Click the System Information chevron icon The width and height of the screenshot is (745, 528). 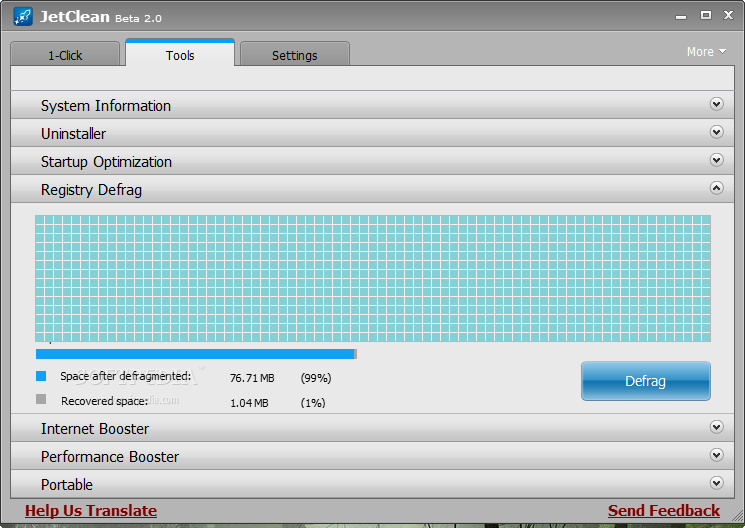pos(716,104)
